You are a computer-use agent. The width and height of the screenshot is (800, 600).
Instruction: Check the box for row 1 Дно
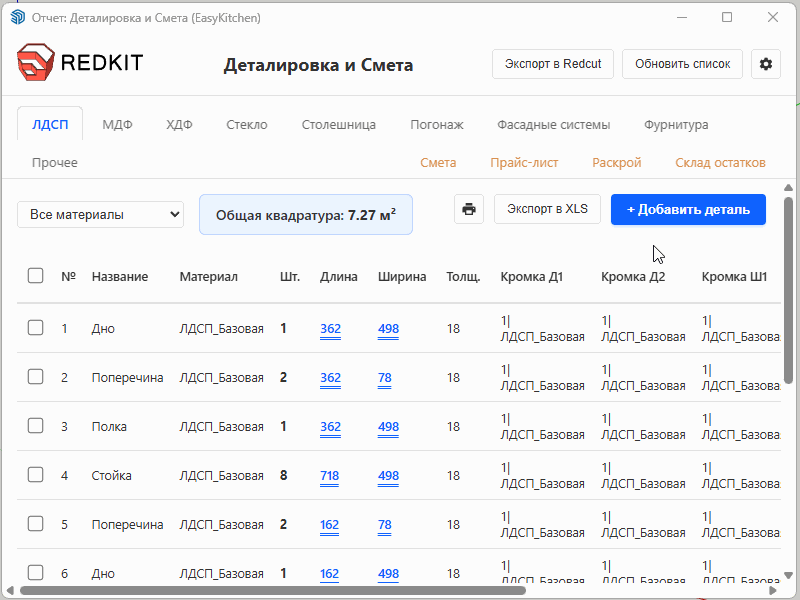tap(35, 328)
